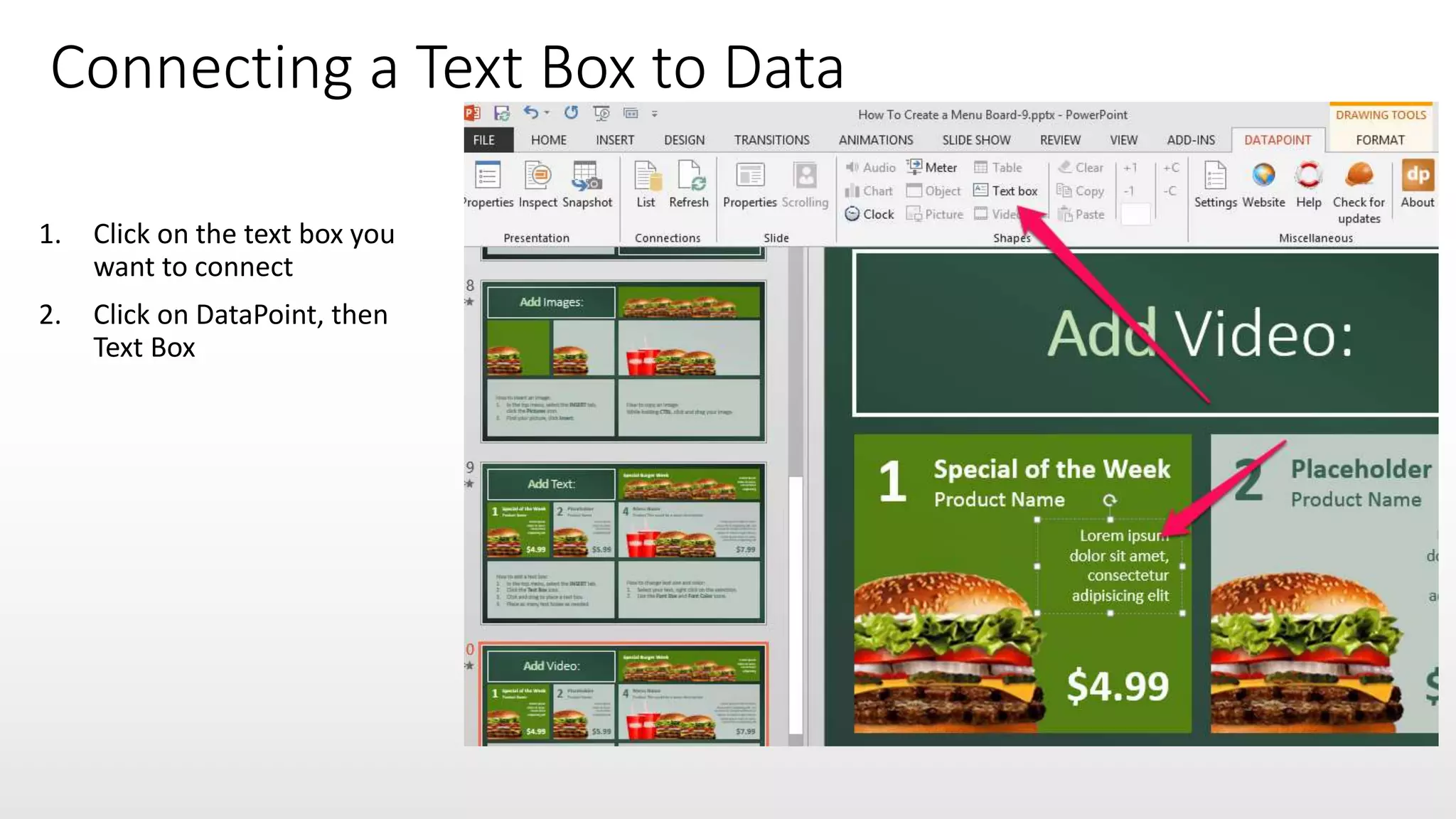Click the Scrolling slide button
Image resolution: width=1456 pixels, height=819 pixels.
805,185
